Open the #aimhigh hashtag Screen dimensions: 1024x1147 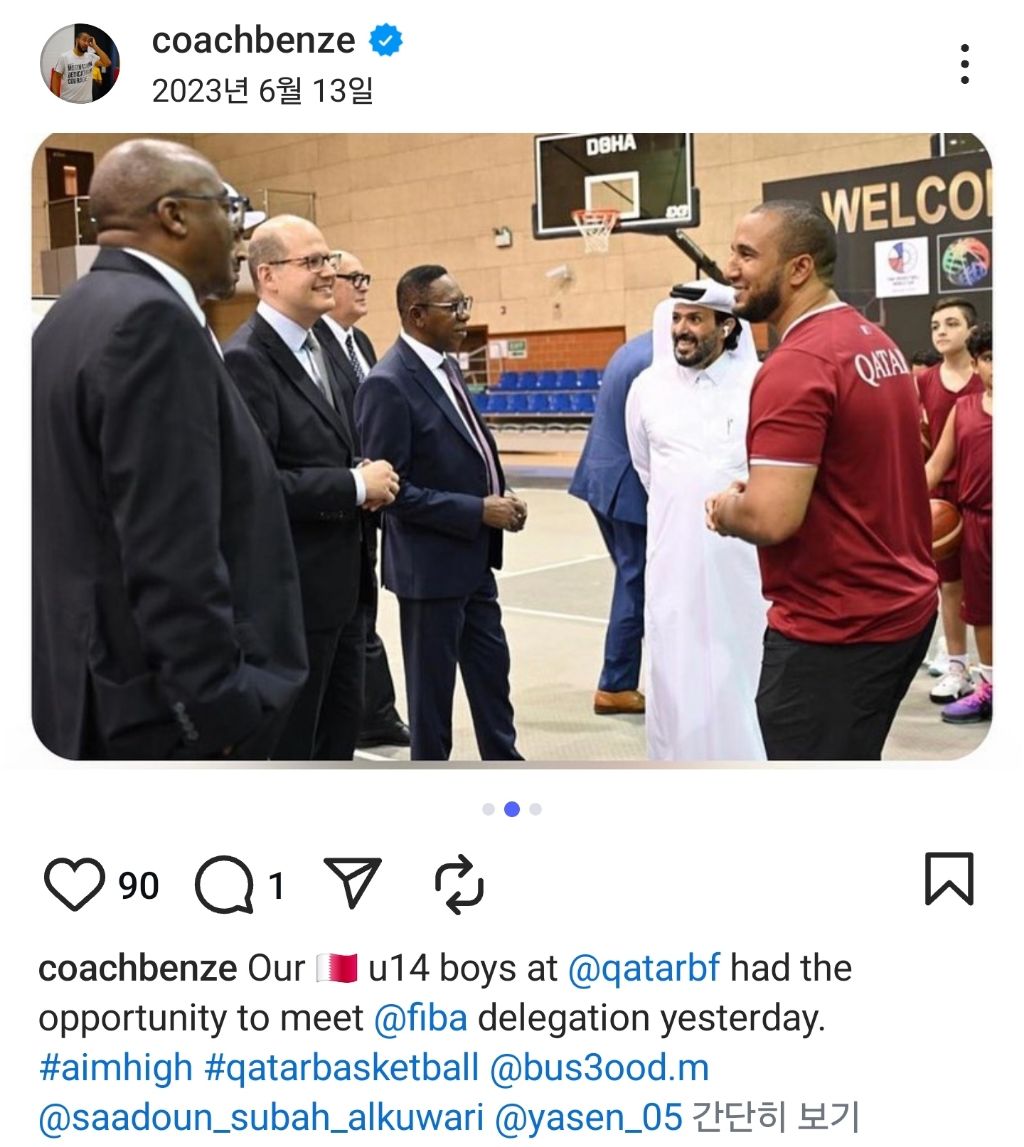[116, 1067]
